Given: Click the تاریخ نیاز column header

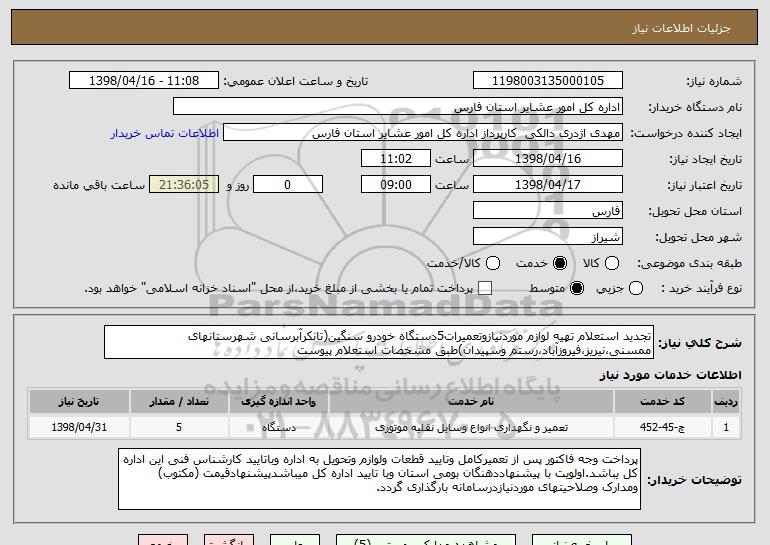Looking at the screenshot, I should pos(79,402).
